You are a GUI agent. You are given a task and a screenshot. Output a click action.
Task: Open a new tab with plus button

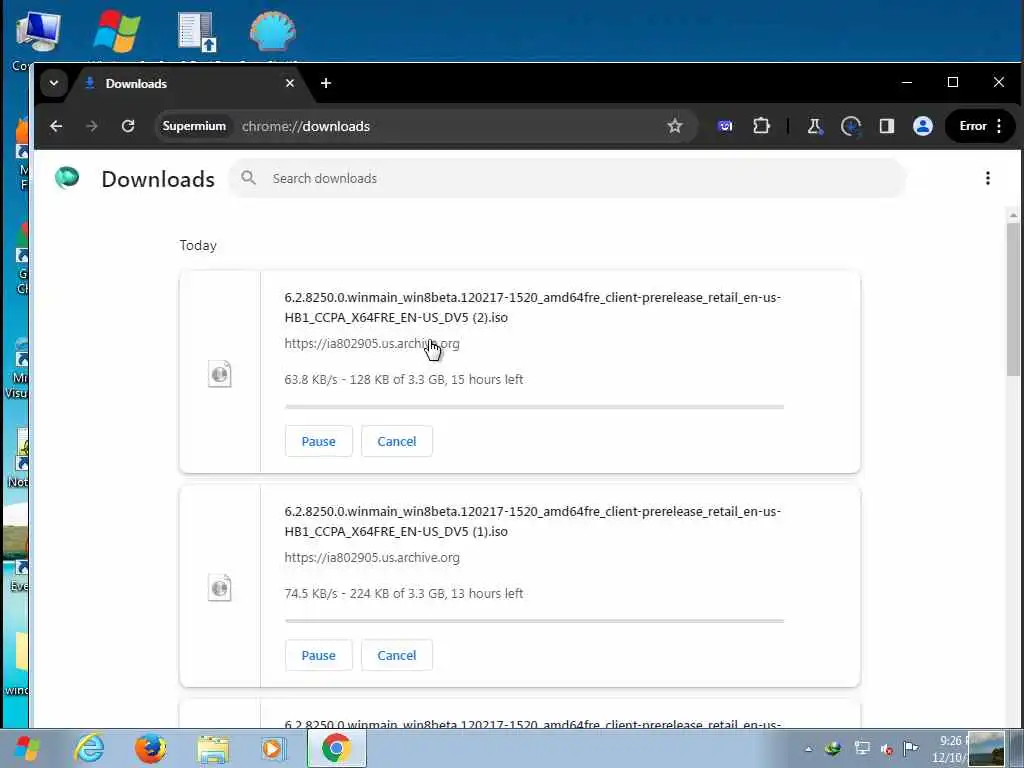[x=326, y=83]
